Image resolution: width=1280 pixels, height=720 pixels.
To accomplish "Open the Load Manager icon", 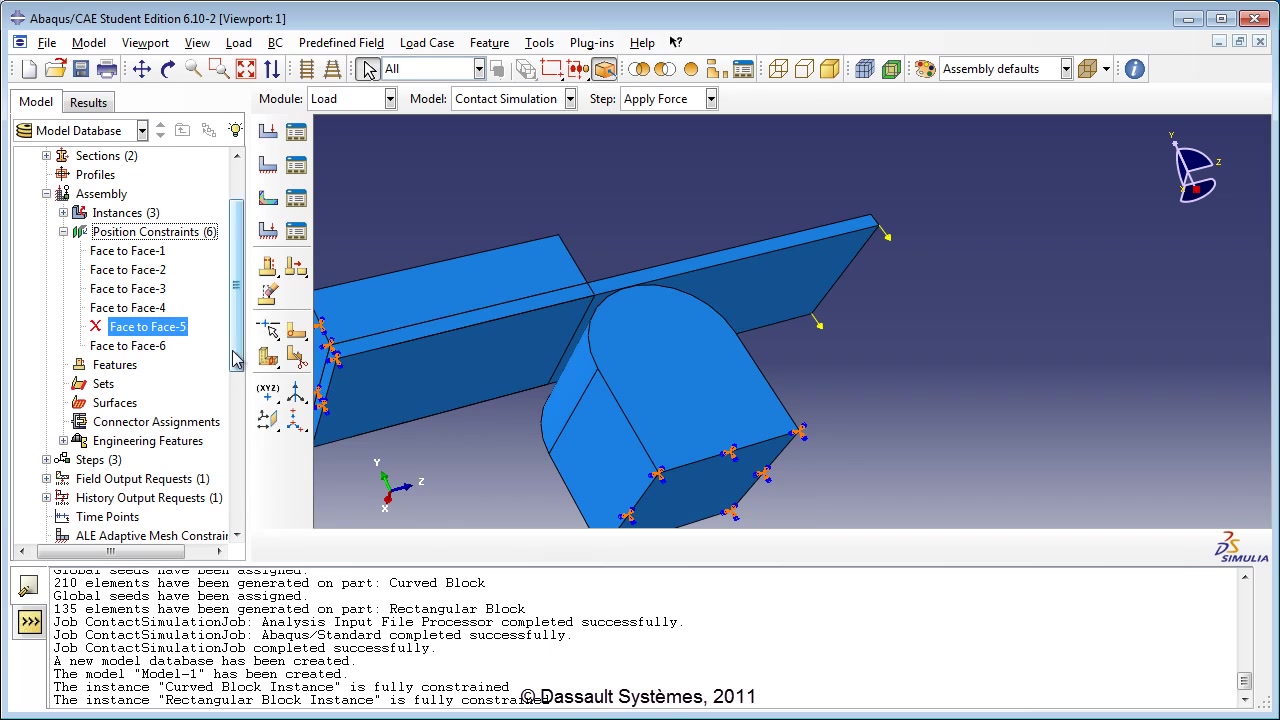I will 296,132.
